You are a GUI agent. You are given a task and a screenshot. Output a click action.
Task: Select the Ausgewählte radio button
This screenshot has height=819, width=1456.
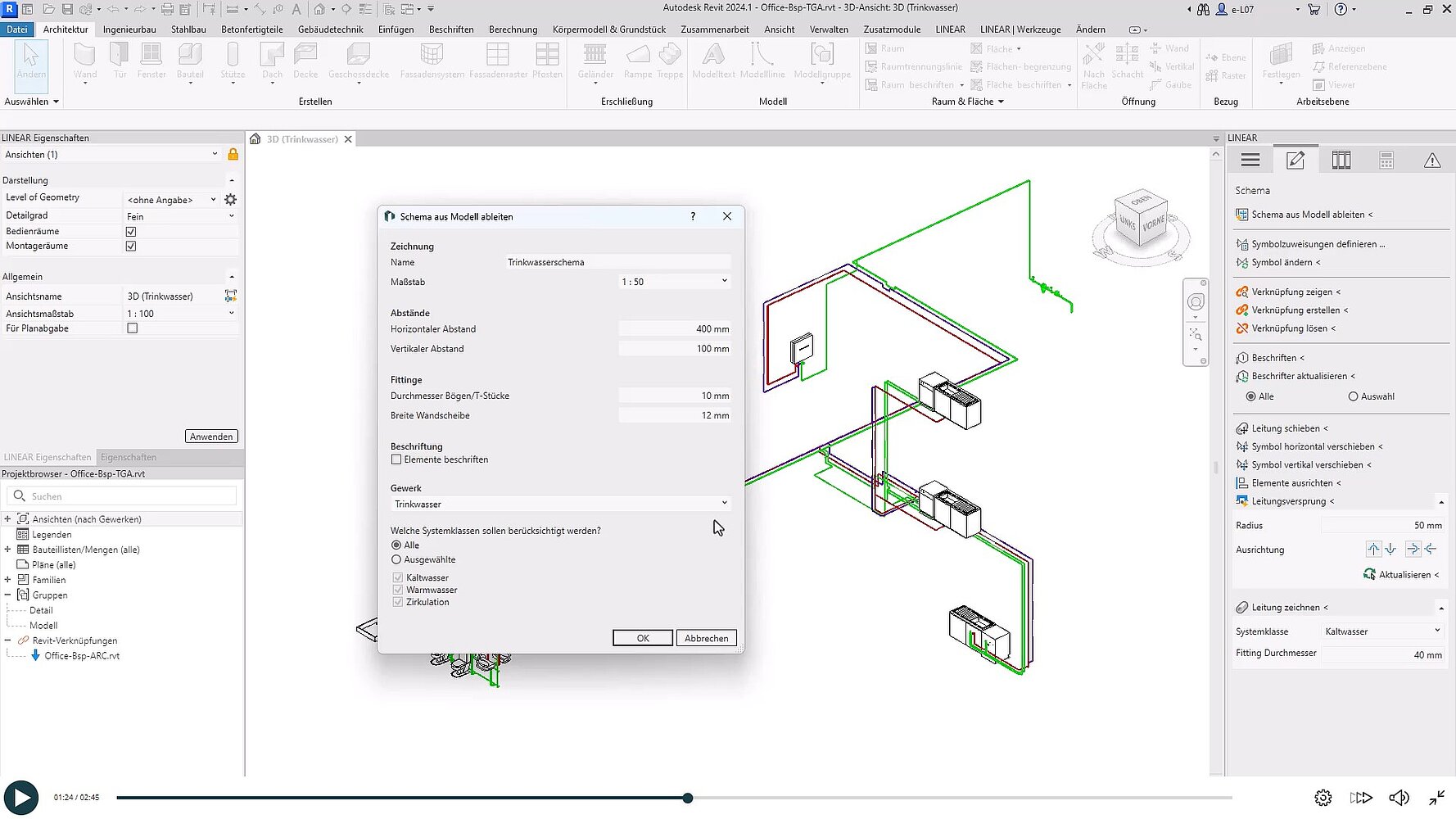point(396,559)
